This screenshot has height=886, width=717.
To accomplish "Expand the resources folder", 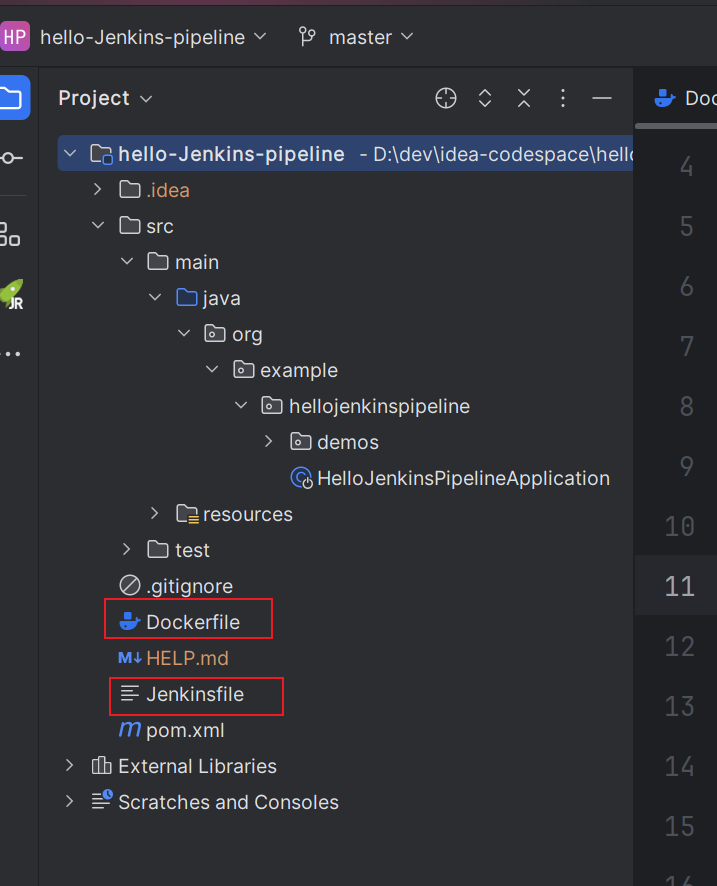I will point(155,513).
